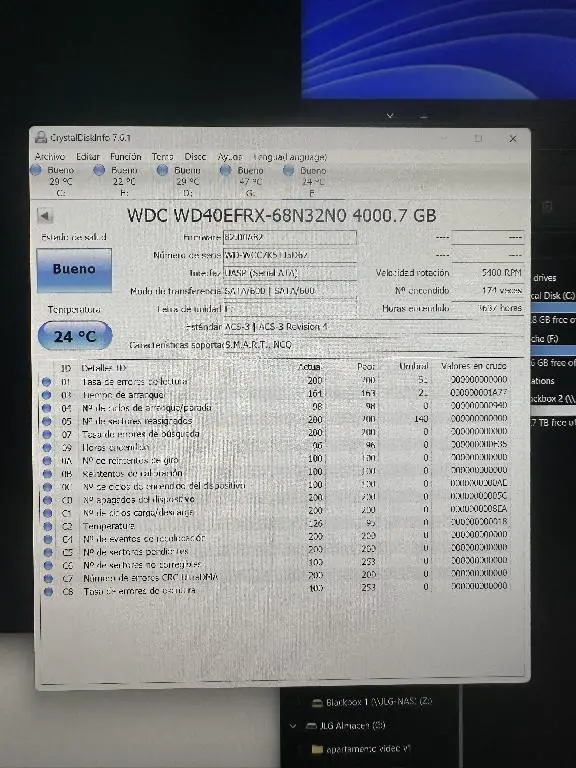Image resolution: width=576 pixels, height=768 pixels.
Task: Open the Archivo menu
Action: pyautogui.click(x=50, y=156)
